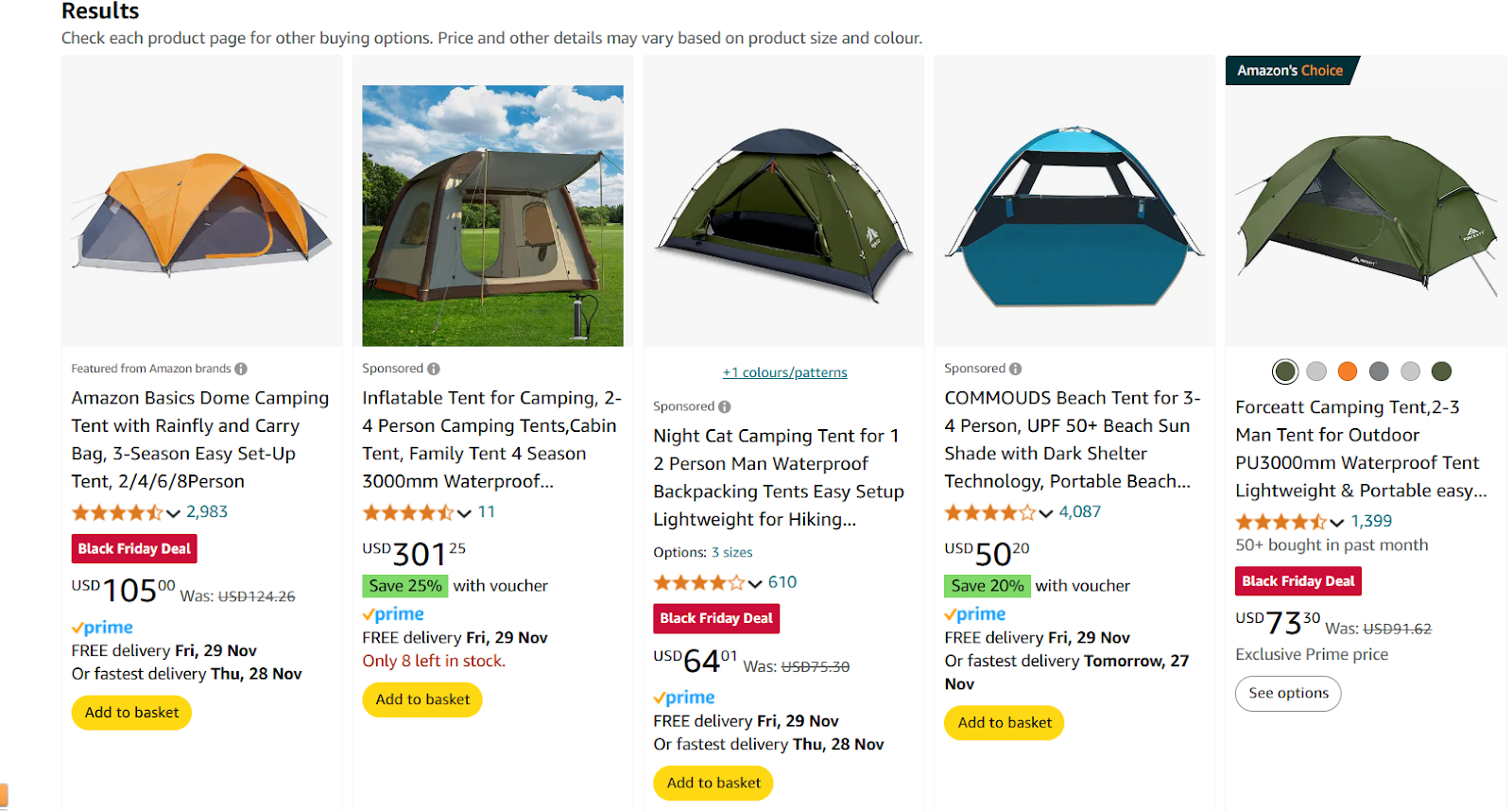
Task: Click the Amazon's Choice badge on Forceatt tent
Action: point(1291,70)
